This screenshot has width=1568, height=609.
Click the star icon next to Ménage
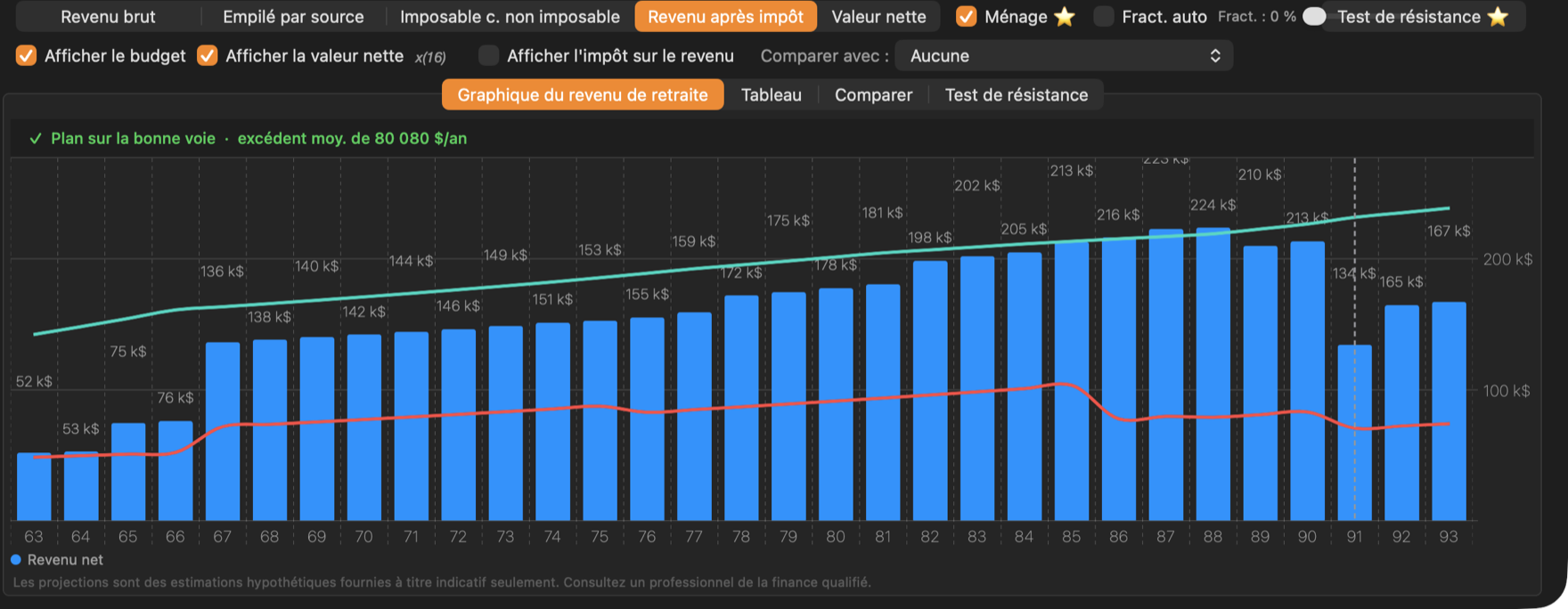pyautogui.click(x=1065, y=17)
